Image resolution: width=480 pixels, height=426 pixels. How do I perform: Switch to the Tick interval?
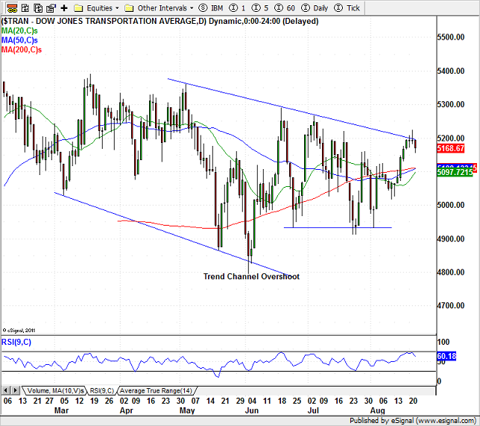pyautogui.click(x=347, y=8)
